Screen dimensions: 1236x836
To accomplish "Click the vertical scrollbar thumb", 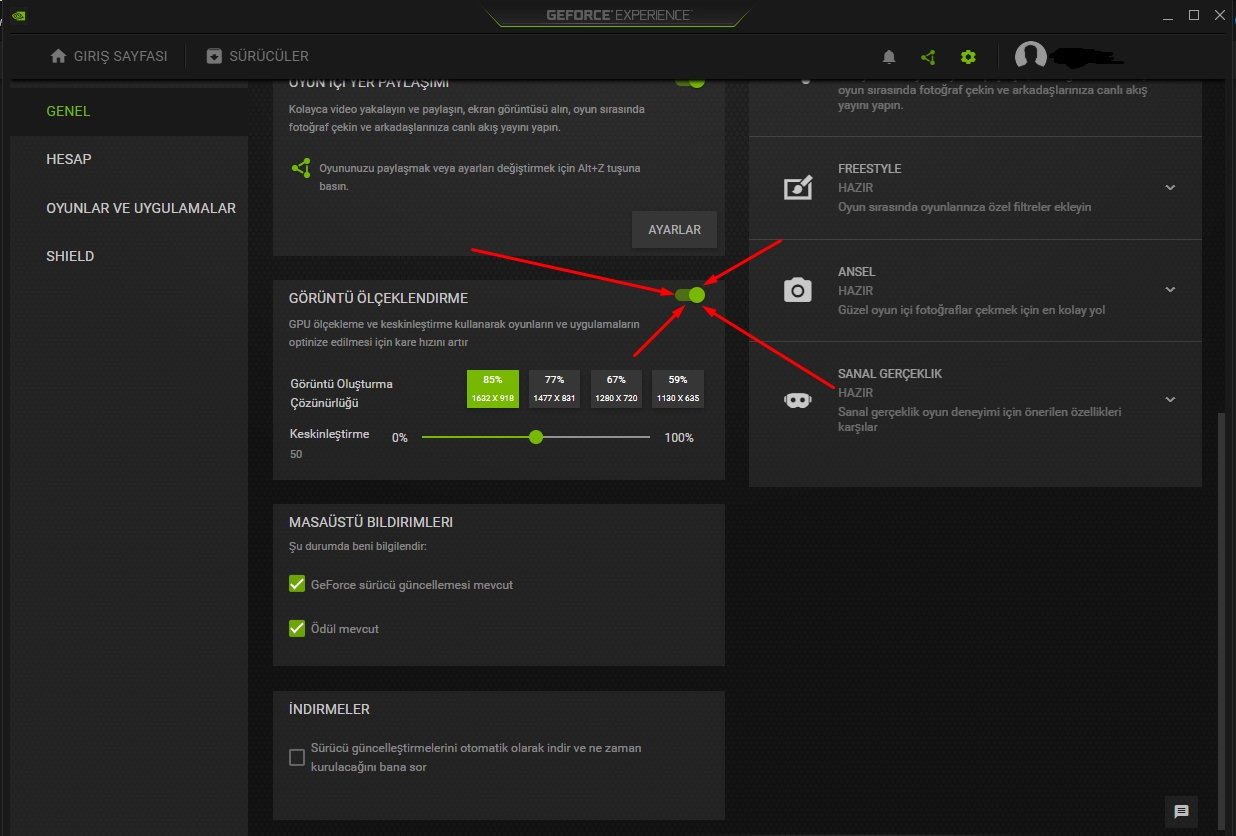I will click(x=1220, y=620).
